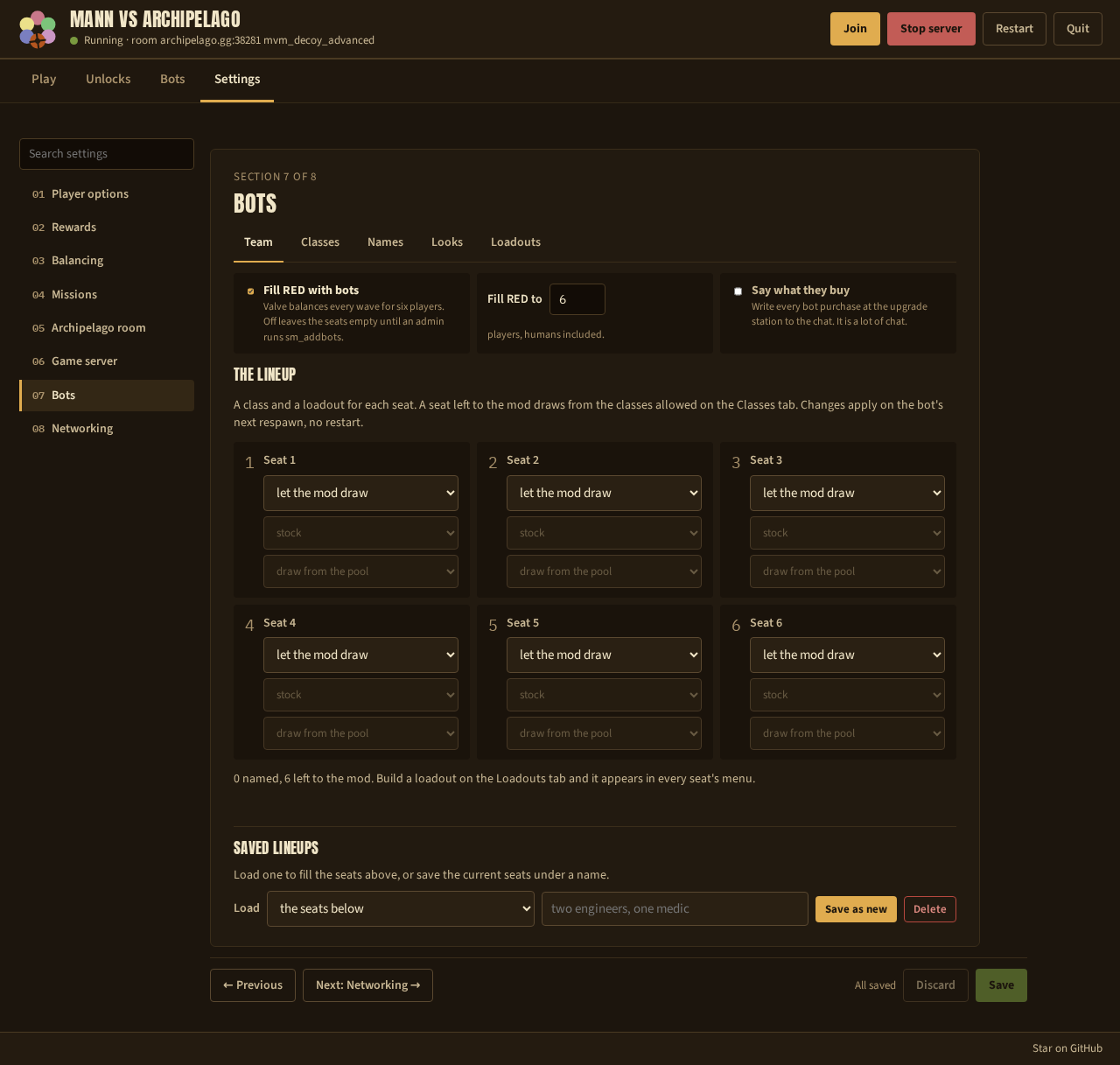Select the top Settings tab
The height and width of the screenshot is (1065, 1120).
(x=237, y=79)
